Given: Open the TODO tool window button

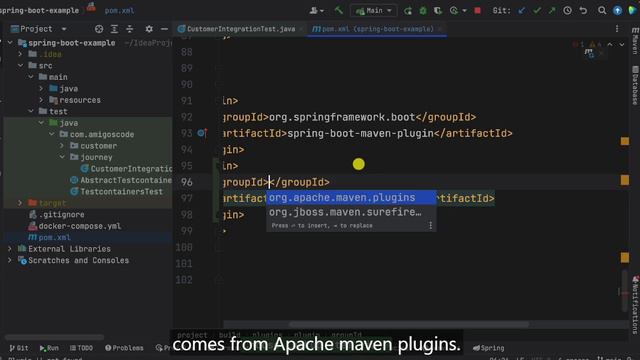Looking at the screenshot, I should 81,348.
